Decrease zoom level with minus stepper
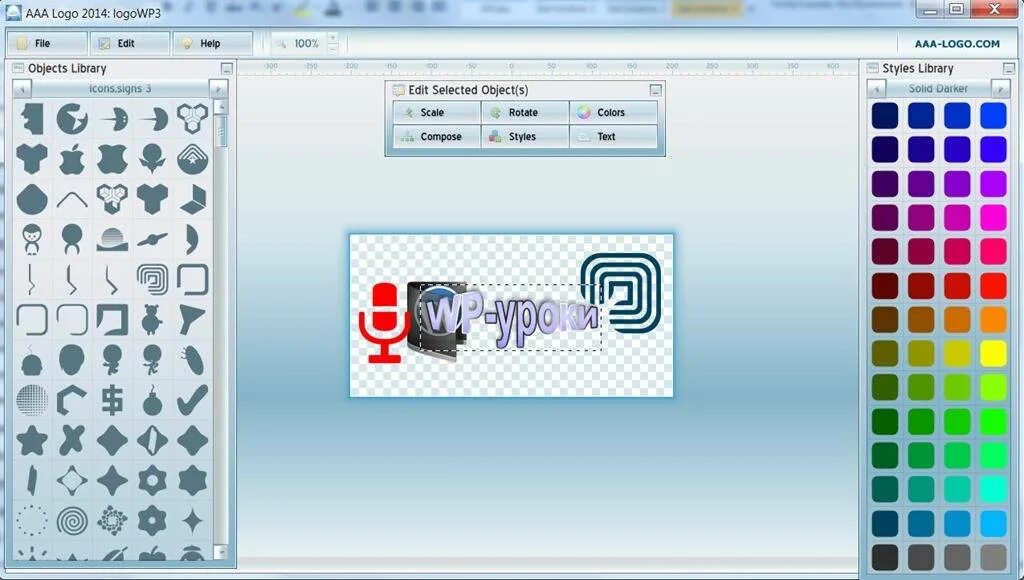Screen dimensions: 1024x580 333,49
